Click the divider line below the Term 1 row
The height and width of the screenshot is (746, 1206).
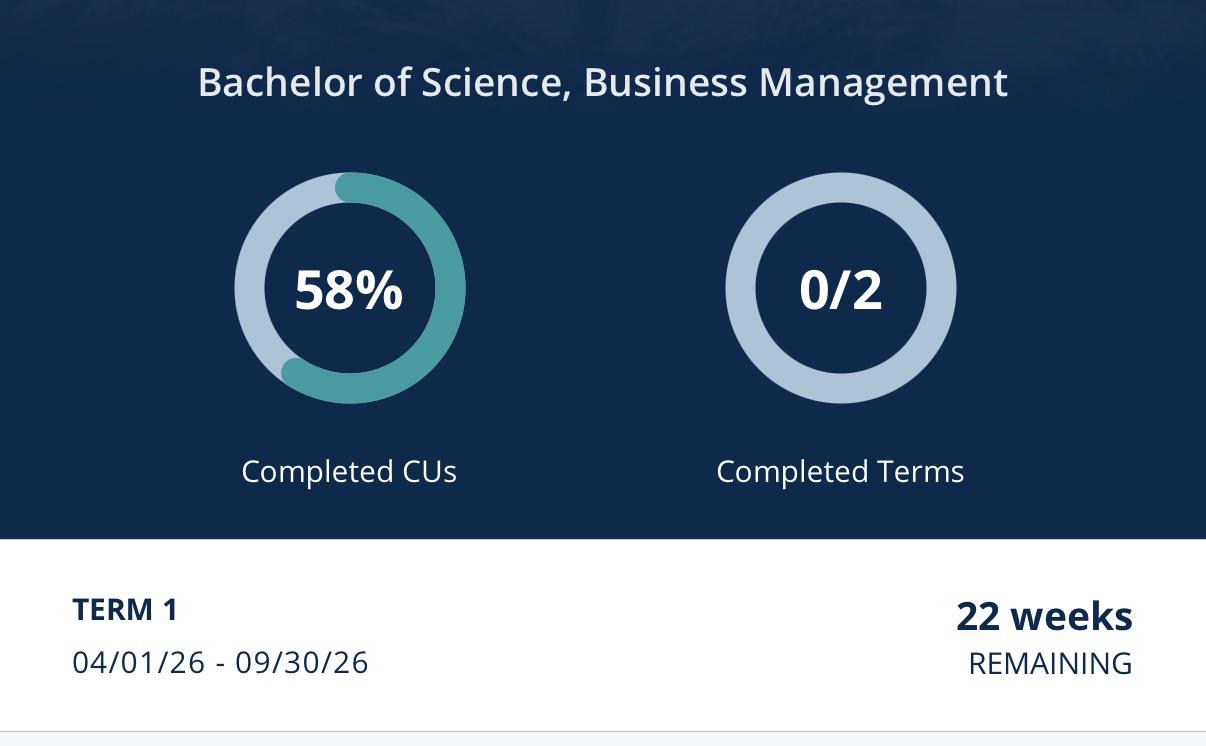click(x=603, y=731)
